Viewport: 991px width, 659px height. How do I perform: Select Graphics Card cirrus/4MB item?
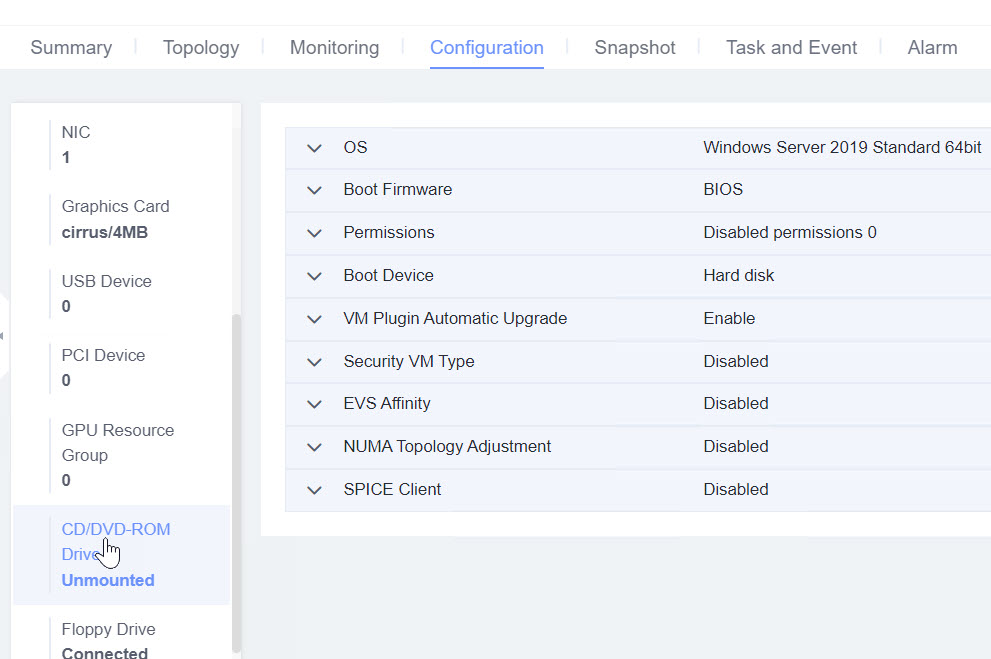point(121,219)
